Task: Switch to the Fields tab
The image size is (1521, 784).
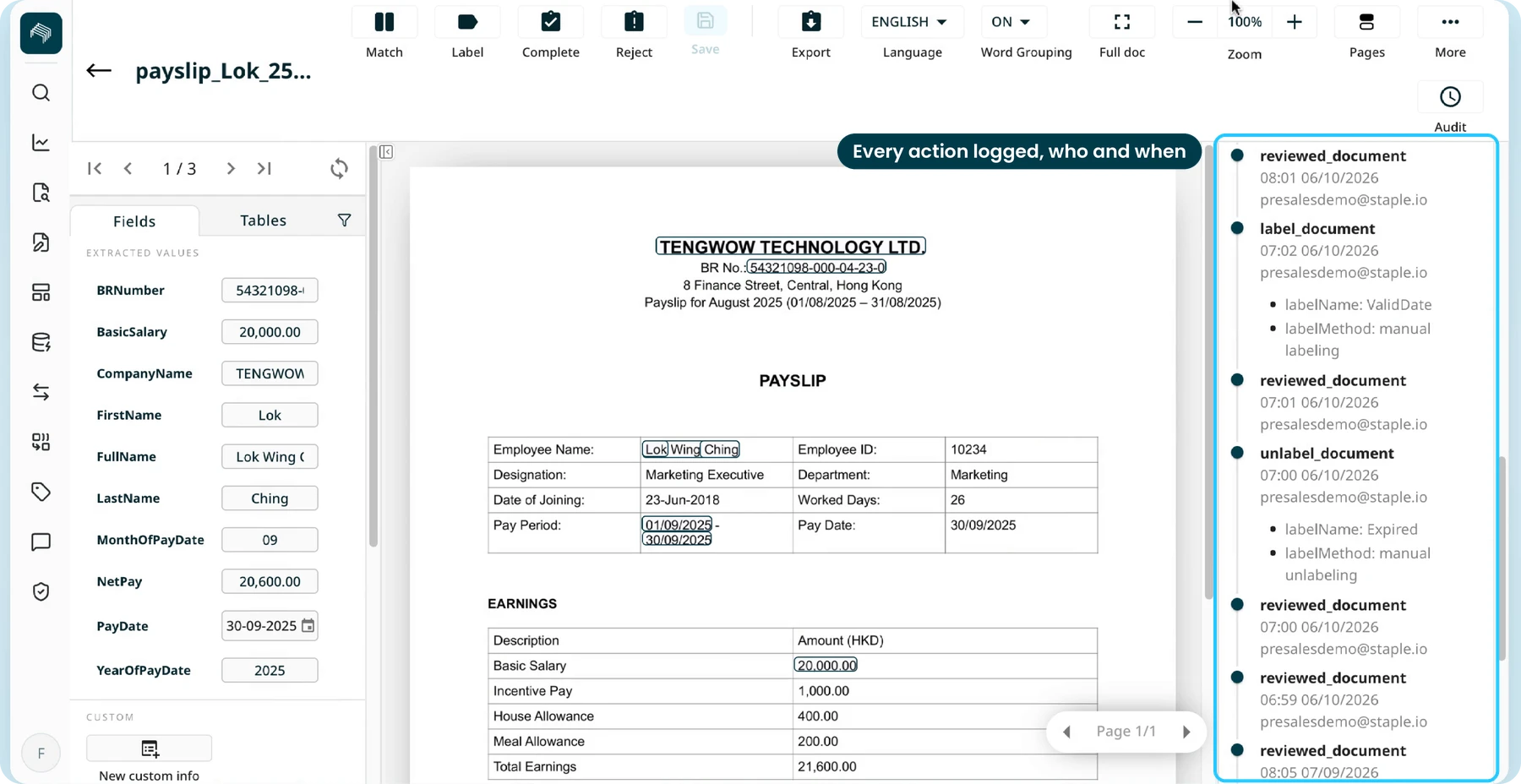Action: click(x=134, y=221)
